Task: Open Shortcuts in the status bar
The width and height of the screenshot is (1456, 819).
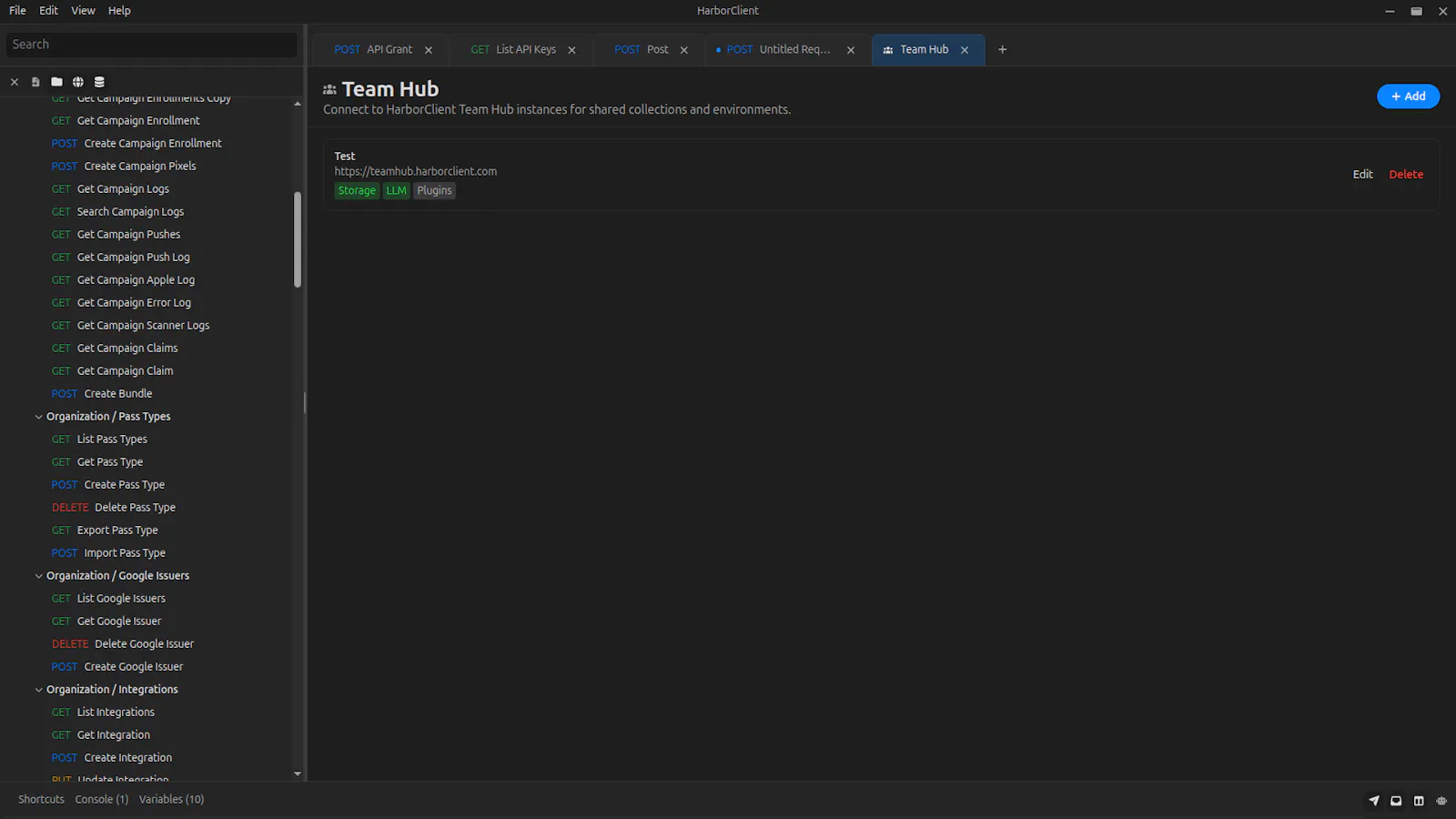Action: pos(41,800)
